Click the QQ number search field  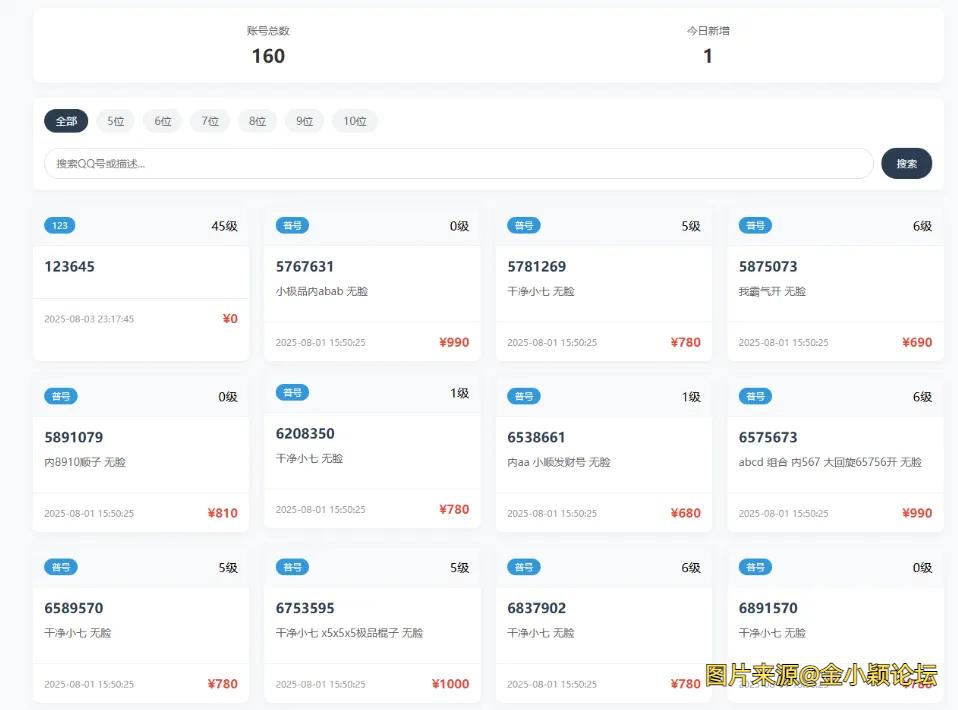coord(458,163)
